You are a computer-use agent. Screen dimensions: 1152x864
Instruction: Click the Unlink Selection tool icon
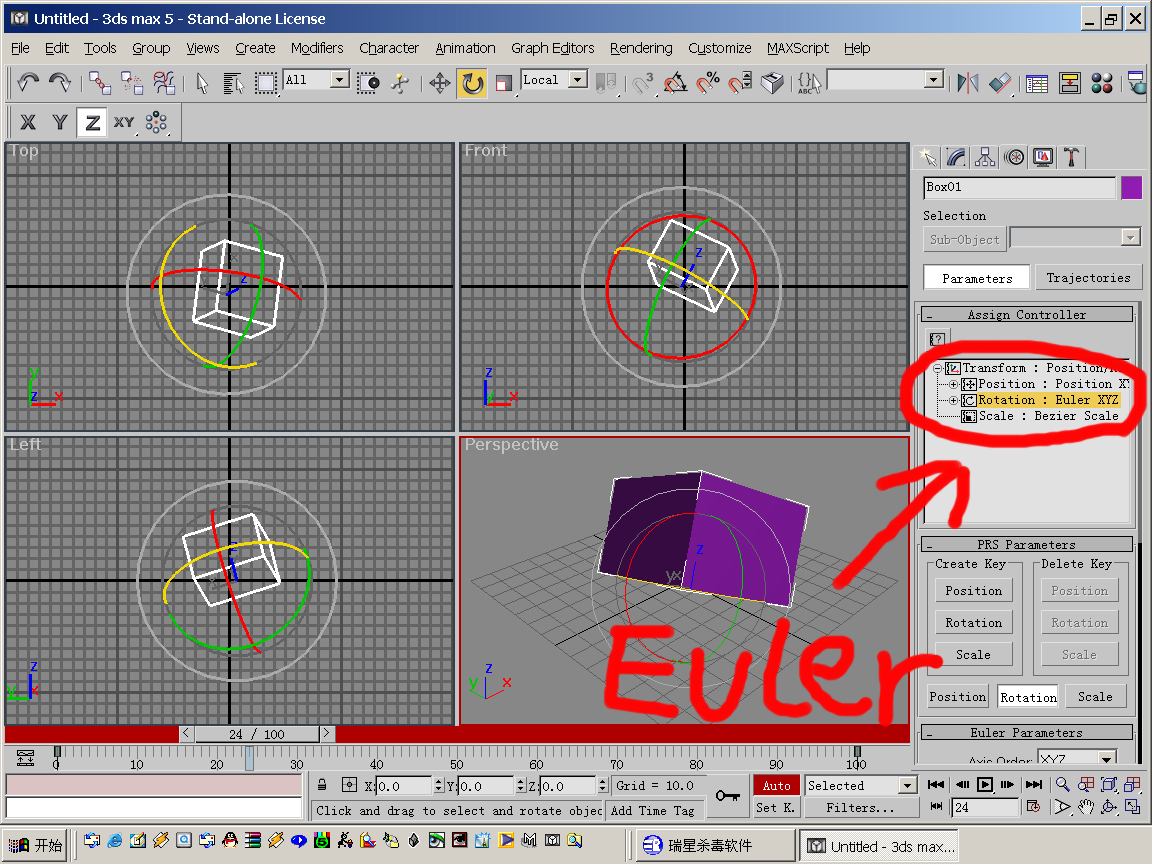pyautogui.click(x=132, y=82)
